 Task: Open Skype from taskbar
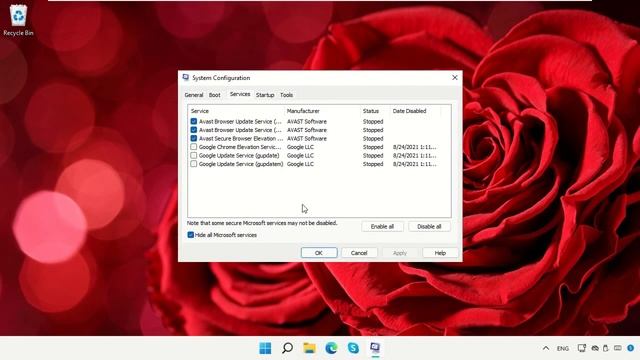(353, 348)
